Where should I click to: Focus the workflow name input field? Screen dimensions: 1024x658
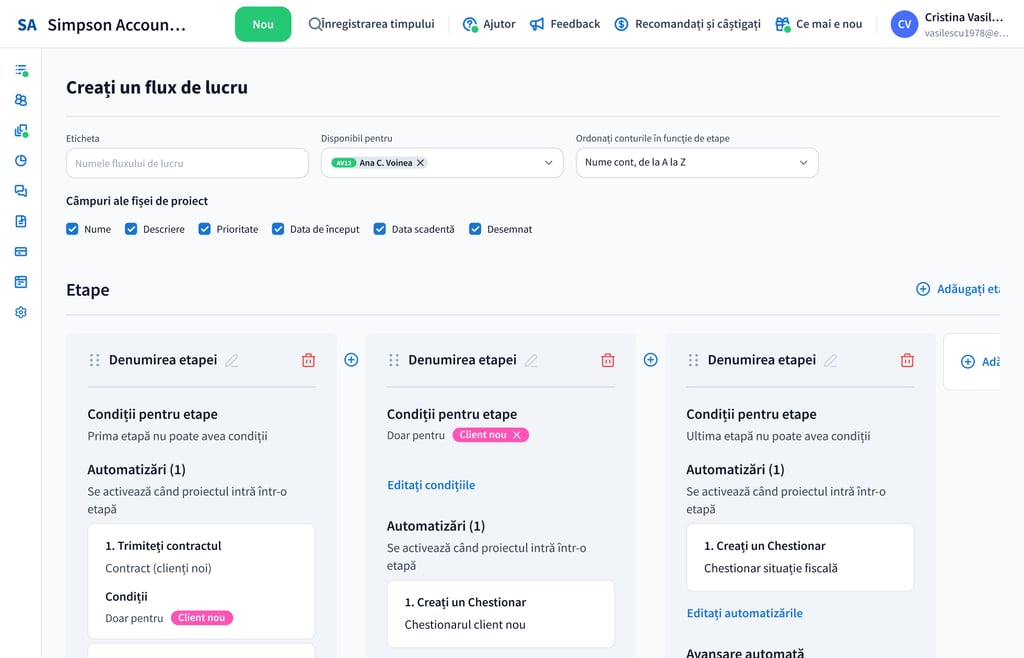pyautogui.click(x=187, y=163)
